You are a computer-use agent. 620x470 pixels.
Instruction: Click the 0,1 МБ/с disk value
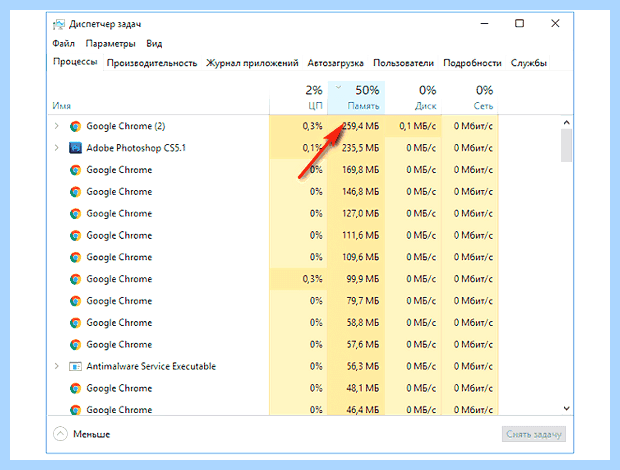tap(418, 126)
